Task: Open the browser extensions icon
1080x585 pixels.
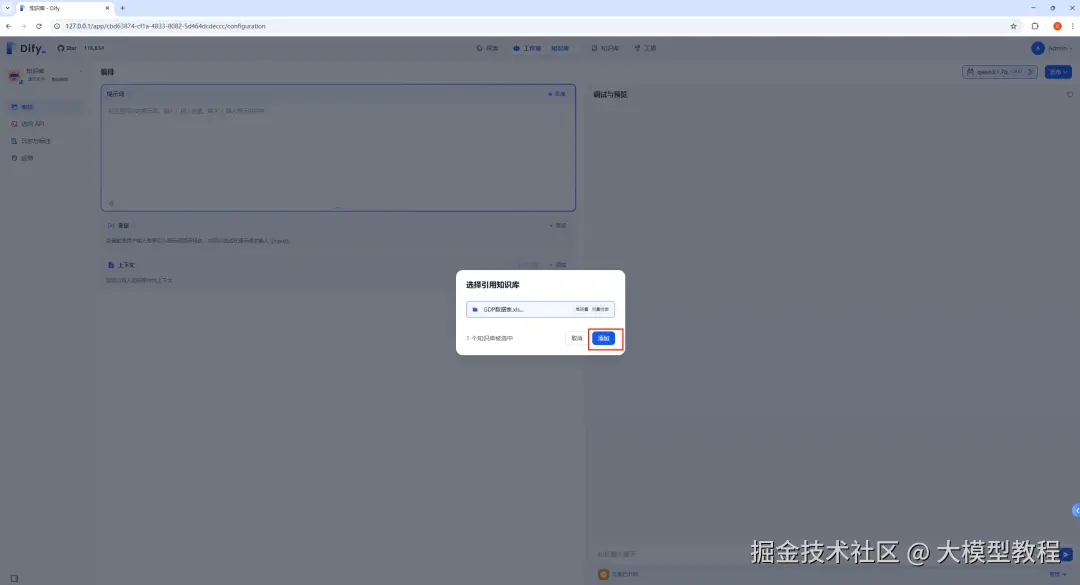Action: pos(1035,26)
